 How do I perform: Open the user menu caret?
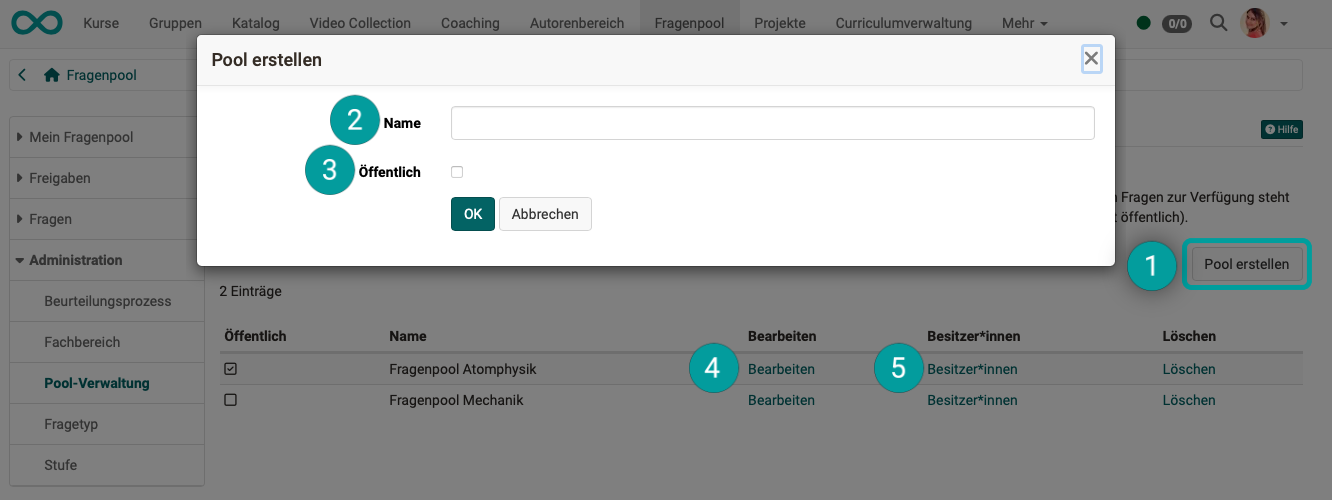pos(1284,23)
